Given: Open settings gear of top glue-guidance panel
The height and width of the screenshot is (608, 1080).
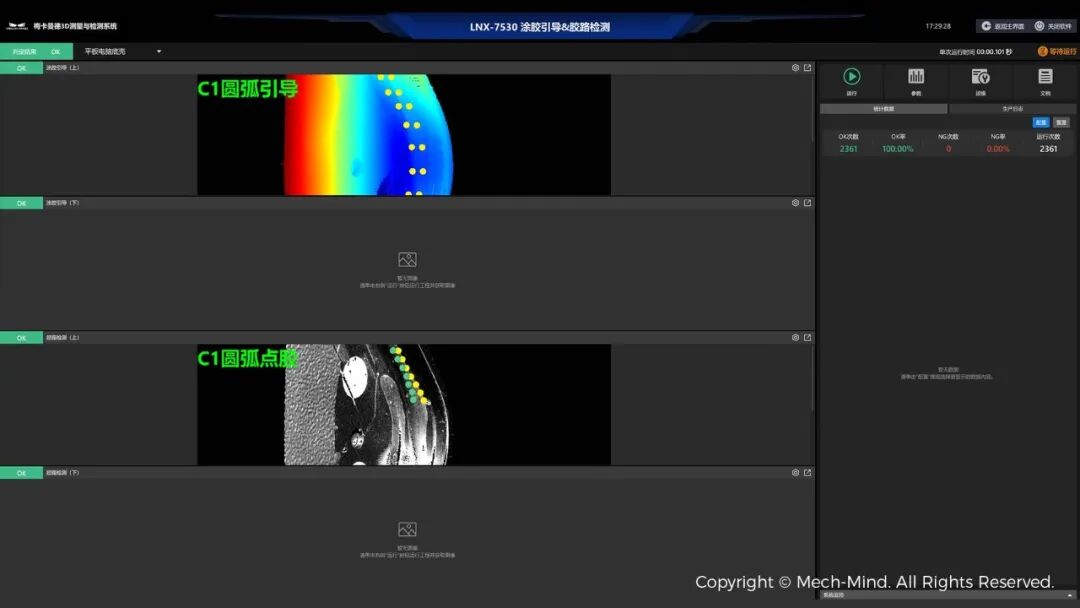Looking at the screenshot, I should point(795,68).
